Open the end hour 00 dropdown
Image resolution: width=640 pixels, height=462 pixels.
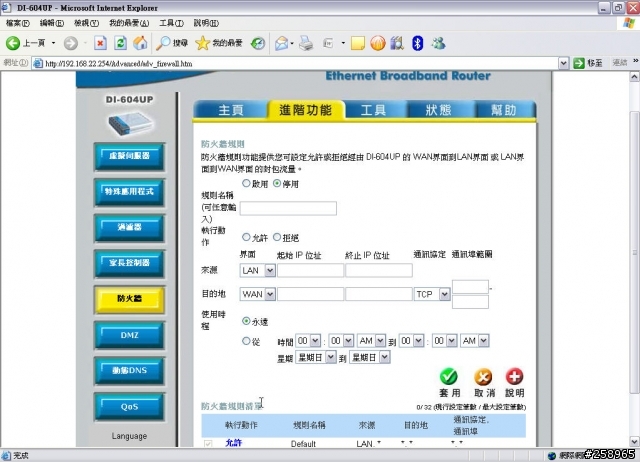pyautogui.click(x=411, y=340)
